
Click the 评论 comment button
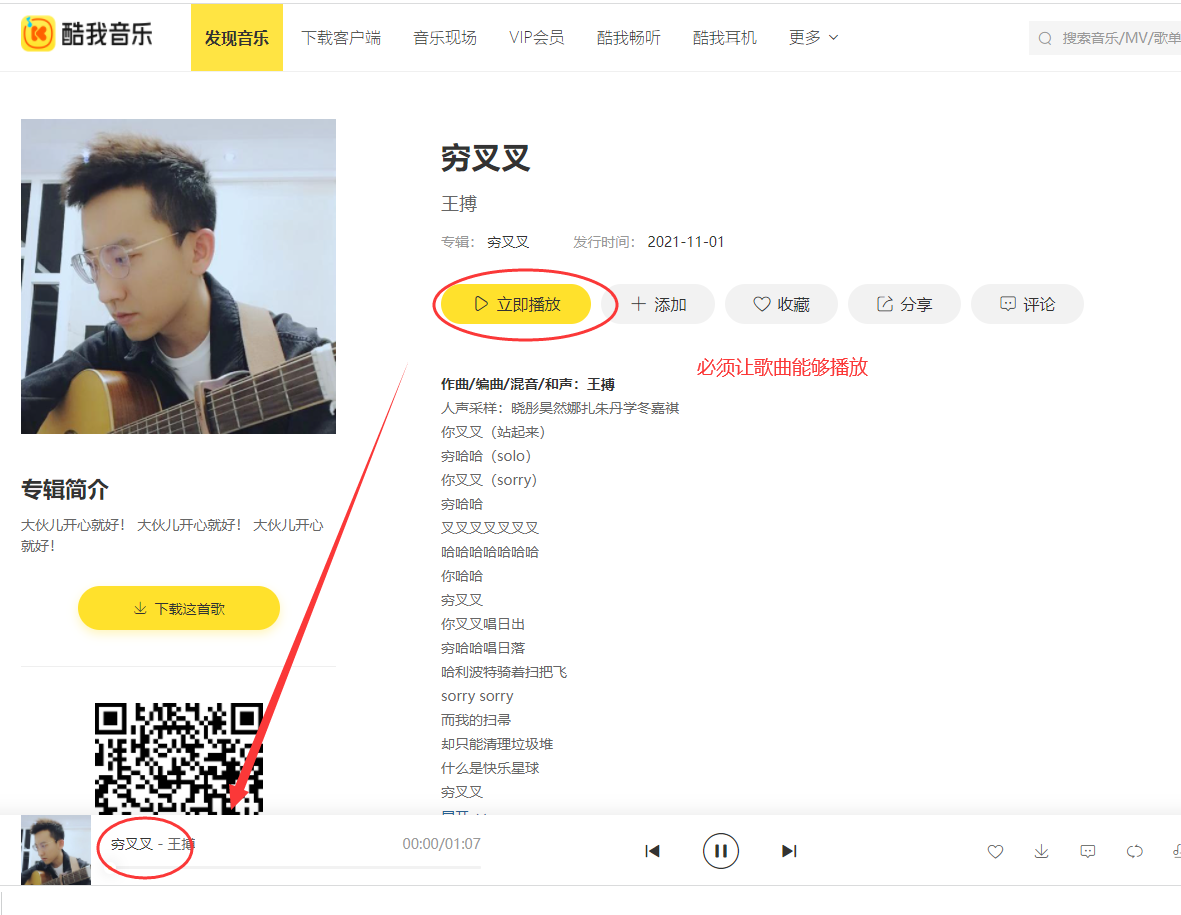pyautogui.click(x=1027, y=304)
